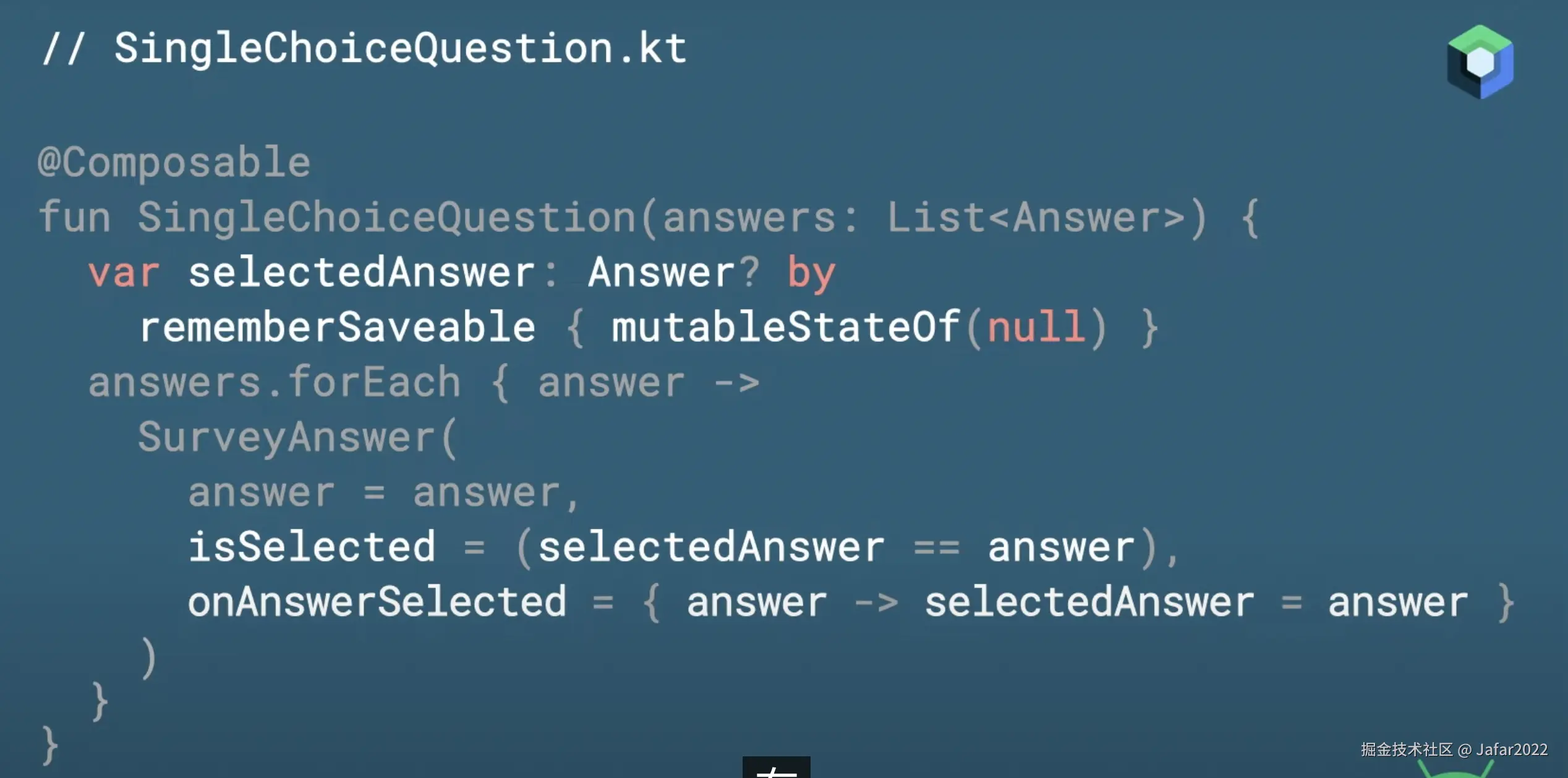This screenshot has height=778, width=1568.
Task: Click the onAnswerSelected parameter name
Action: tap(377, 602)
